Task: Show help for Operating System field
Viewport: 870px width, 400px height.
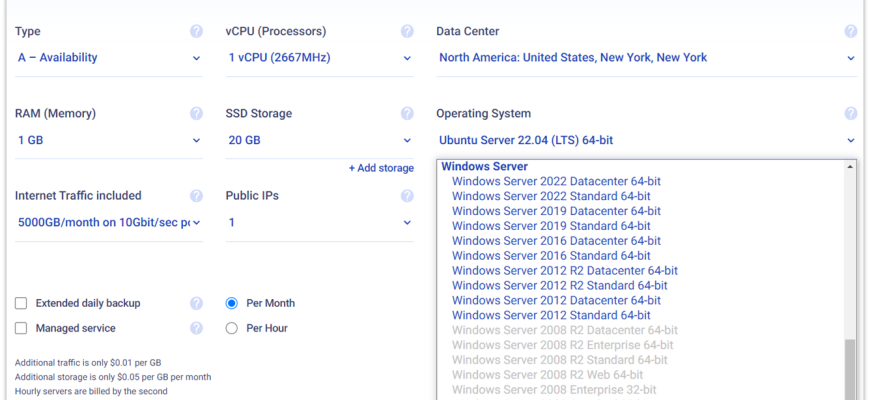Action: [850, 114]
